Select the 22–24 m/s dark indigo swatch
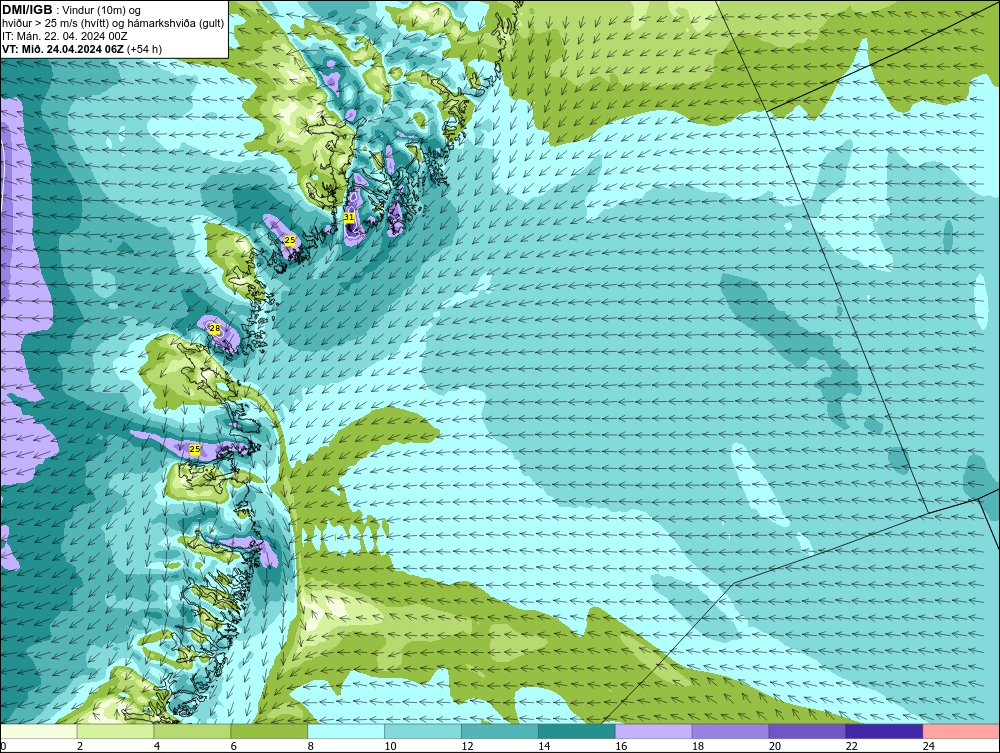 (x=885, y=731)
